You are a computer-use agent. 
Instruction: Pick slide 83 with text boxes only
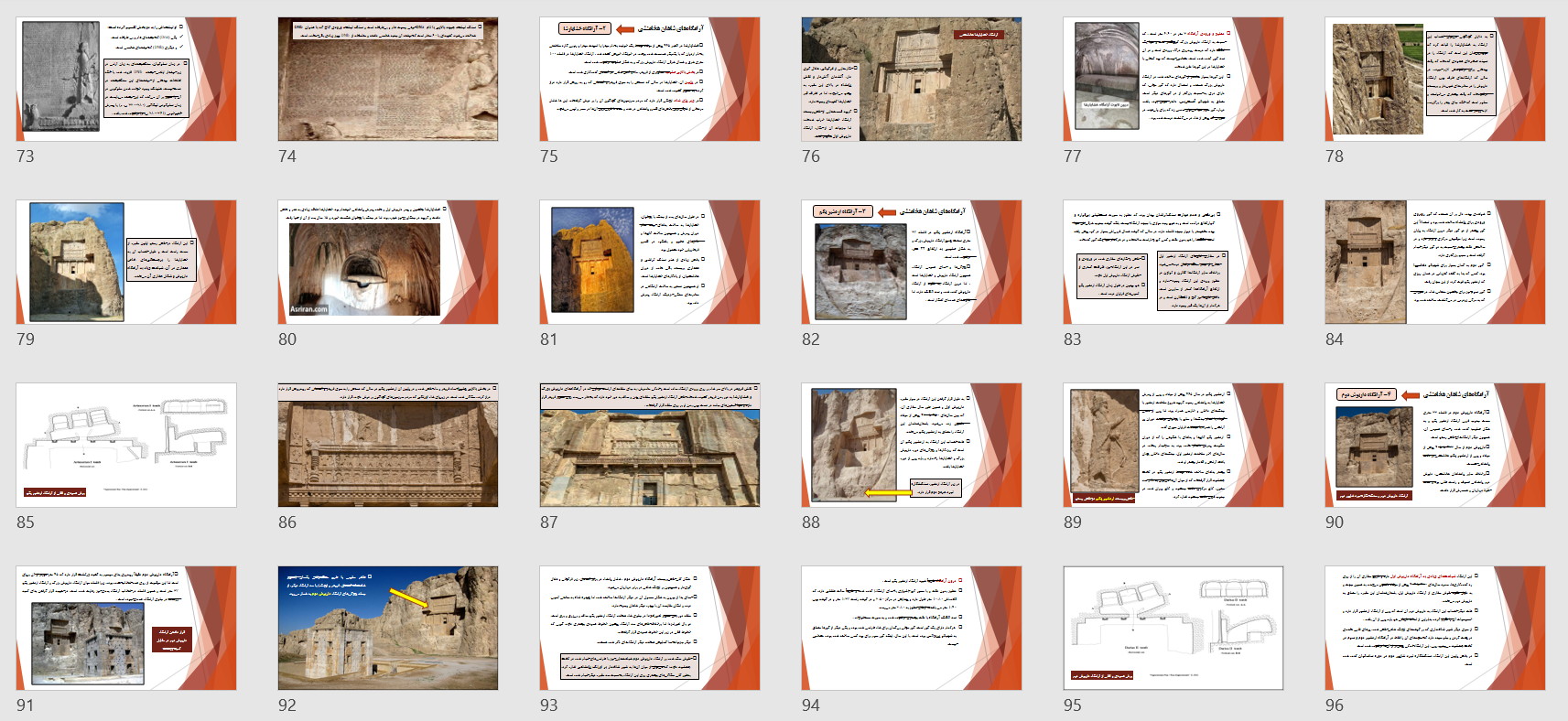[1173, 262]
